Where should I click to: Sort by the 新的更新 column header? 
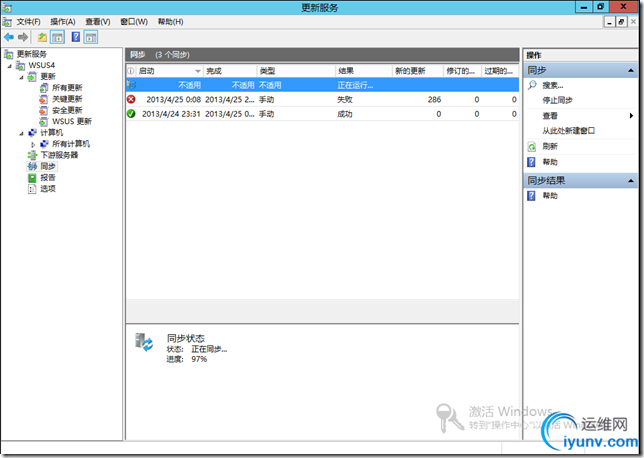pyautogui.click(x=417, y=71)
